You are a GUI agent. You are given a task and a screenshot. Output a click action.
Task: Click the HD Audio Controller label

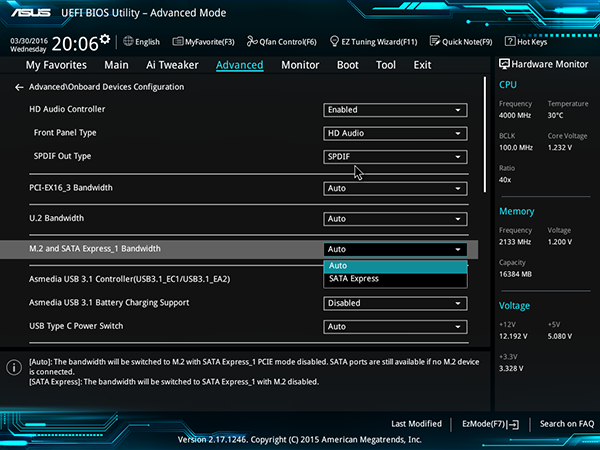point(67,109)
